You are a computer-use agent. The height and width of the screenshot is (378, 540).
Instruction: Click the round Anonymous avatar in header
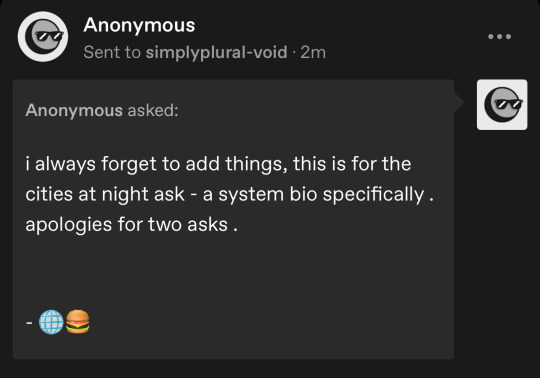(x=43, y=36)
